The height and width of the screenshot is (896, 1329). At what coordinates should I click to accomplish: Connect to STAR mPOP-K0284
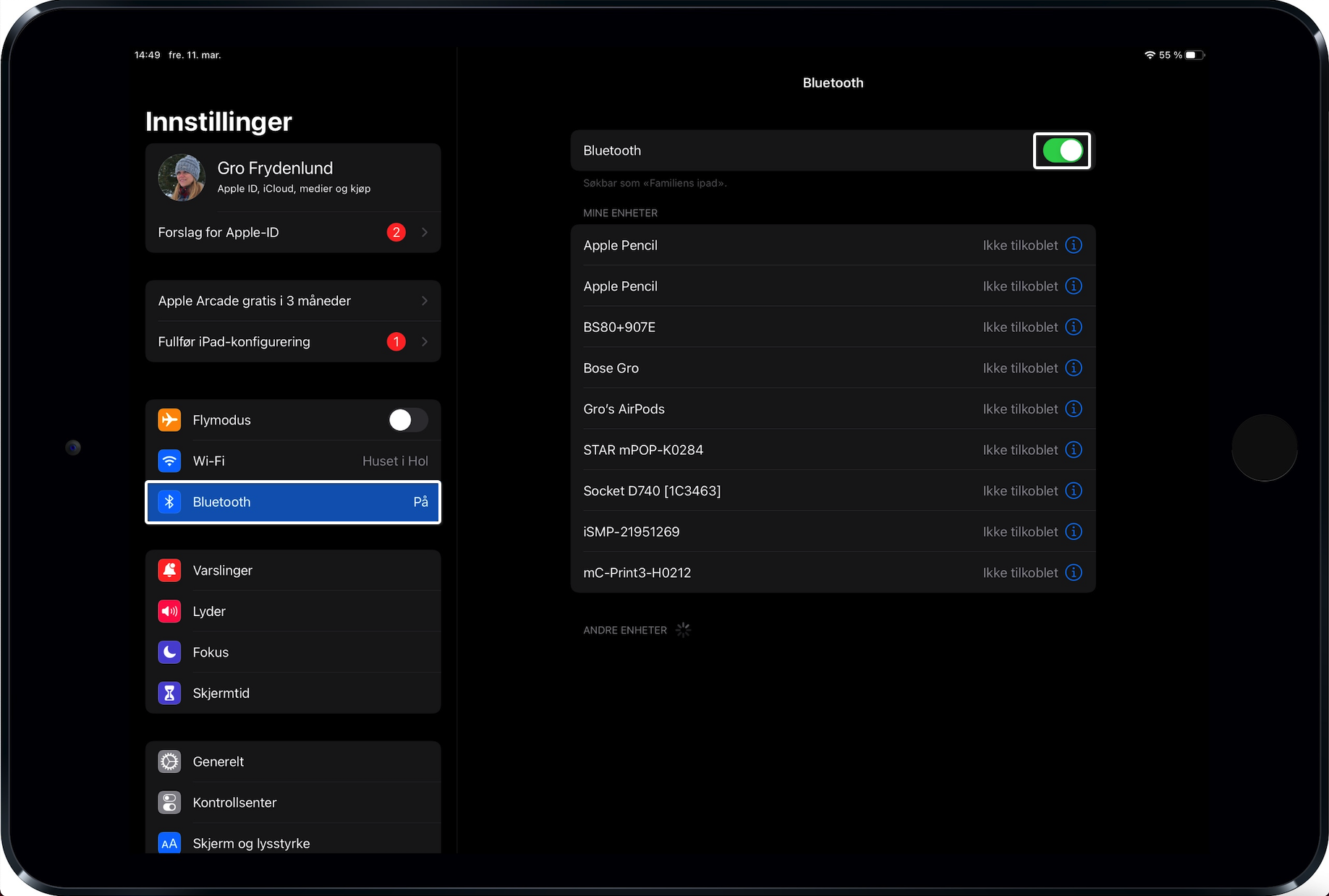pos(833,450)
